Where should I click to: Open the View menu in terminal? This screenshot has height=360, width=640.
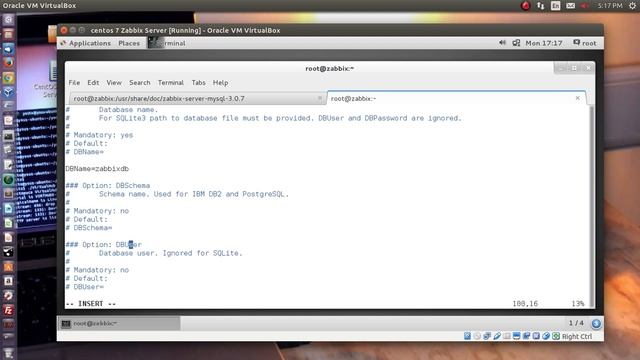[x=114, y=82]
